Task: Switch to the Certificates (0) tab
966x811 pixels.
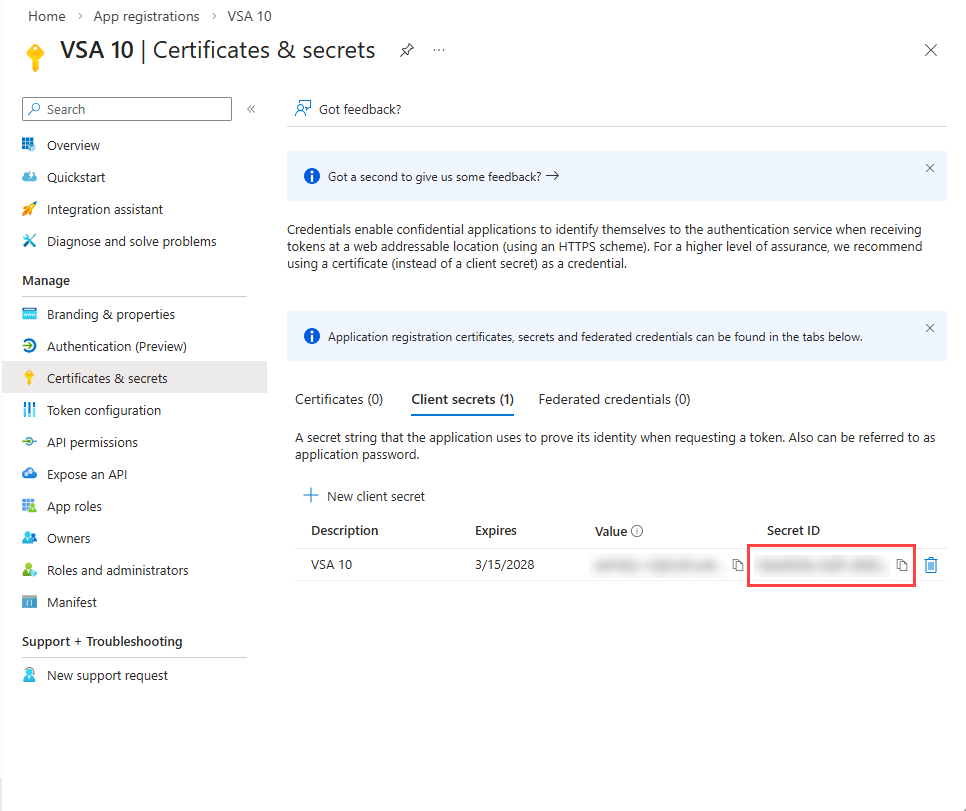Action: coord(339,399)
